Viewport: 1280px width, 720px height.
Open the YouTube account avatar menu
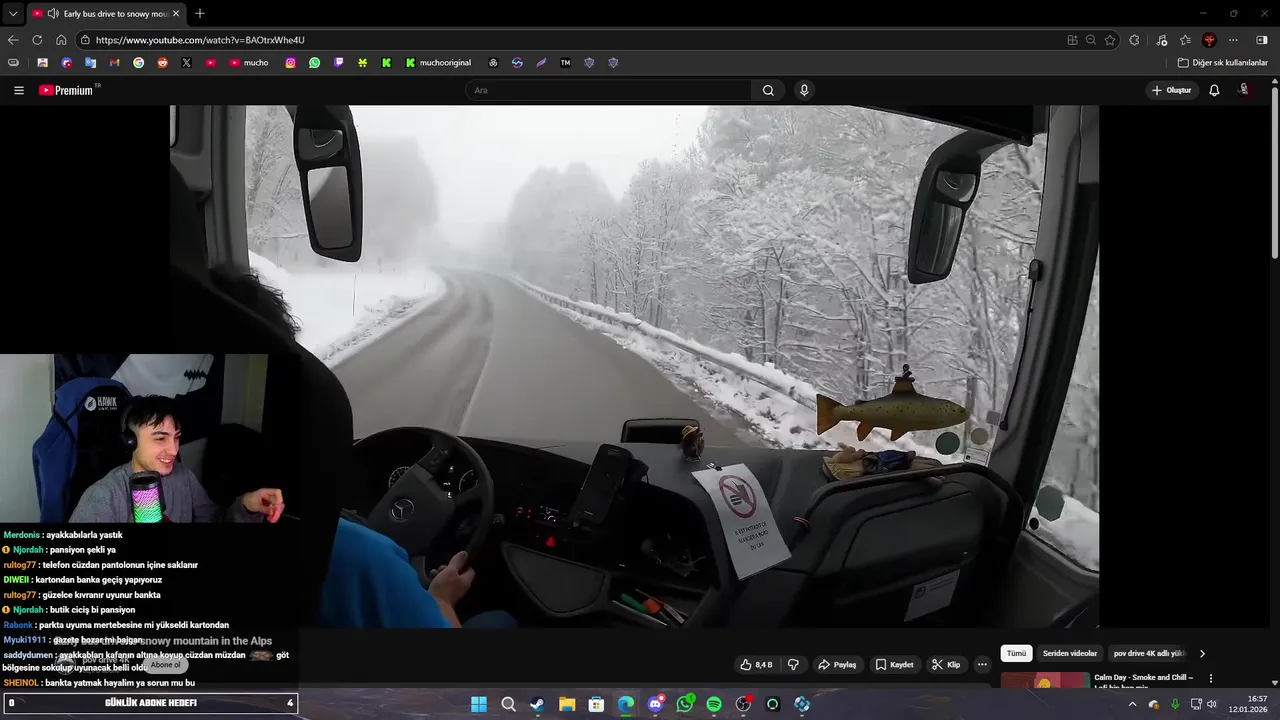point(1244,90)
